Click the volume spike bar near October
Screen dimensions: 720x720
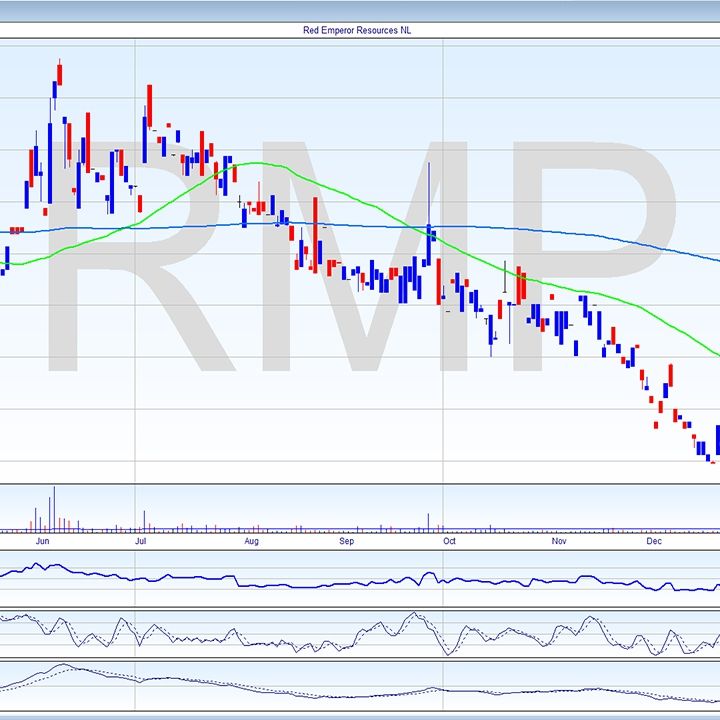pos(428,523)
